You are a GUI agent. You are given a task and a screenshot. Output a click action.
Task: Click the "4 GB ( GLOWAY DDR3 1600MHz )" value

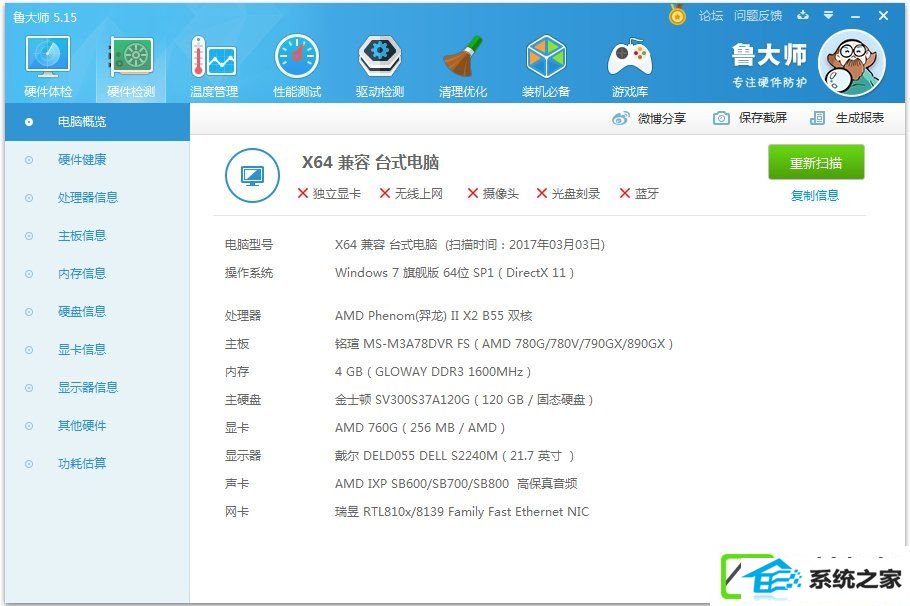point(433,371)
